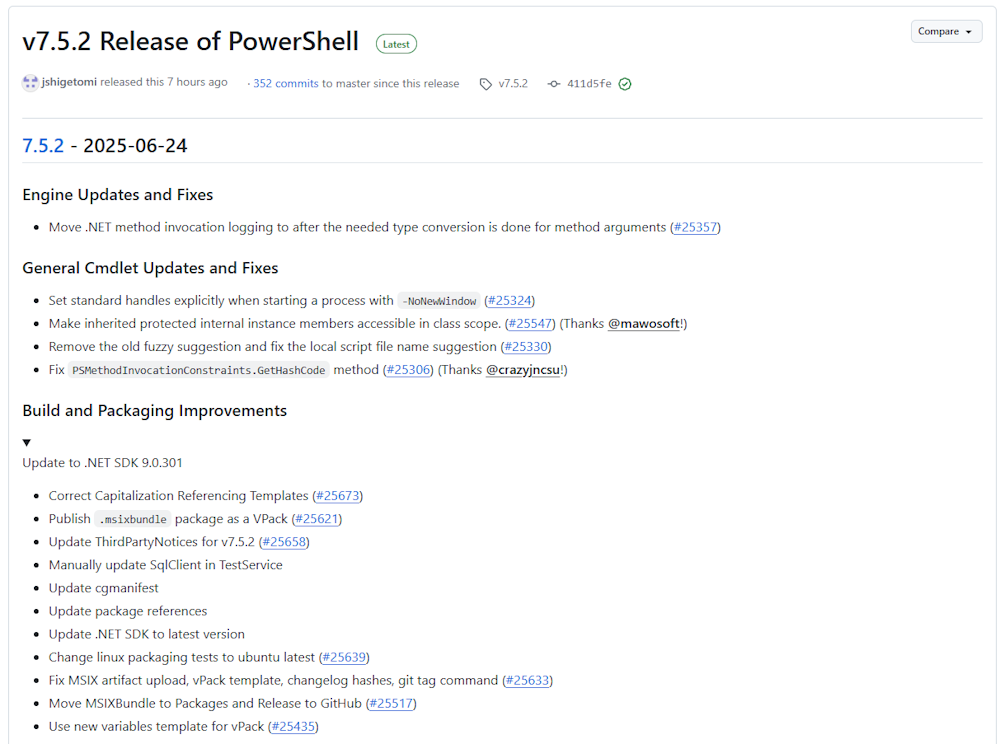Screen dimensions: 1000x744
Task: Click the commit icon beside 411d5fe
Action: (554, 84)
